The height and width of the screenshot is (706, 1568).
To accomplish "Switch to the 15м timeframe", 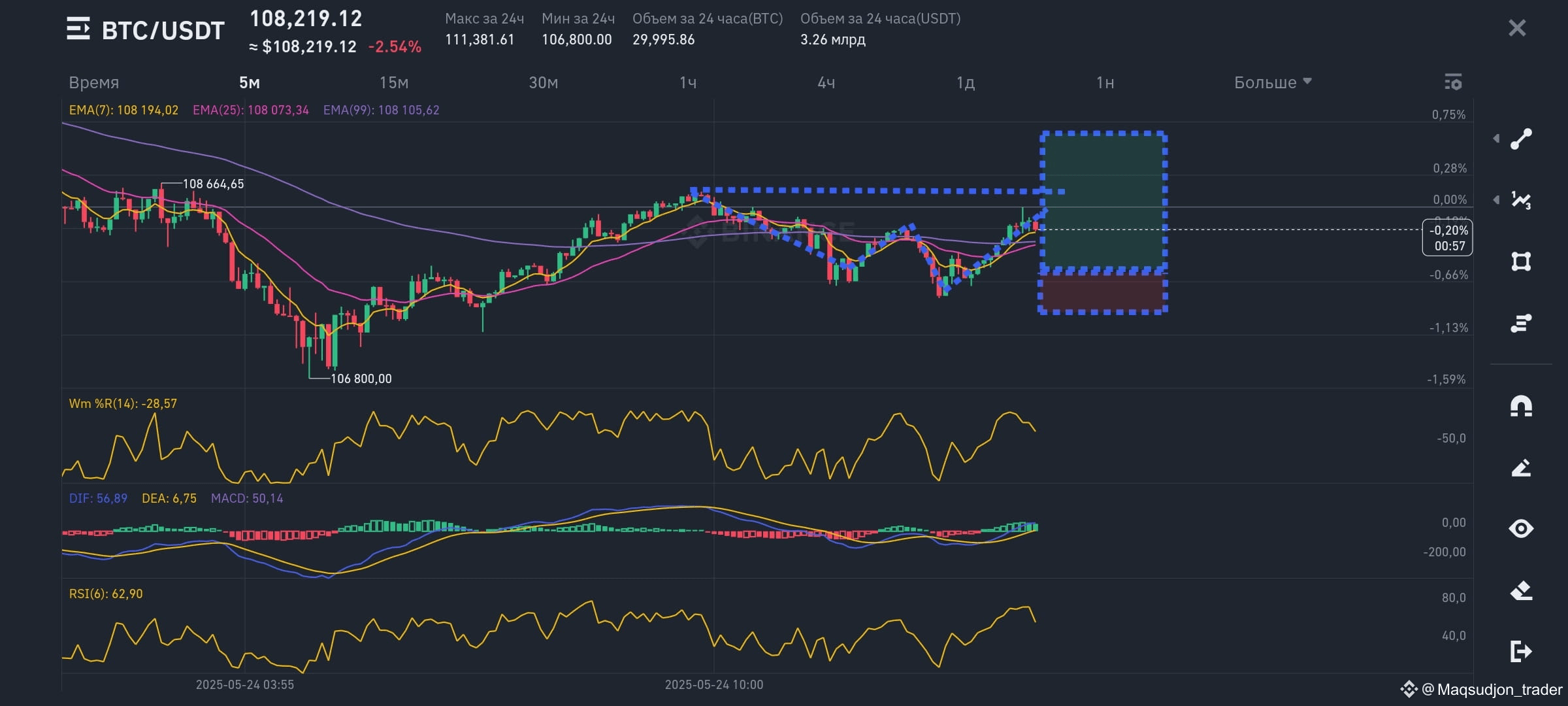I will coord(394,82).
